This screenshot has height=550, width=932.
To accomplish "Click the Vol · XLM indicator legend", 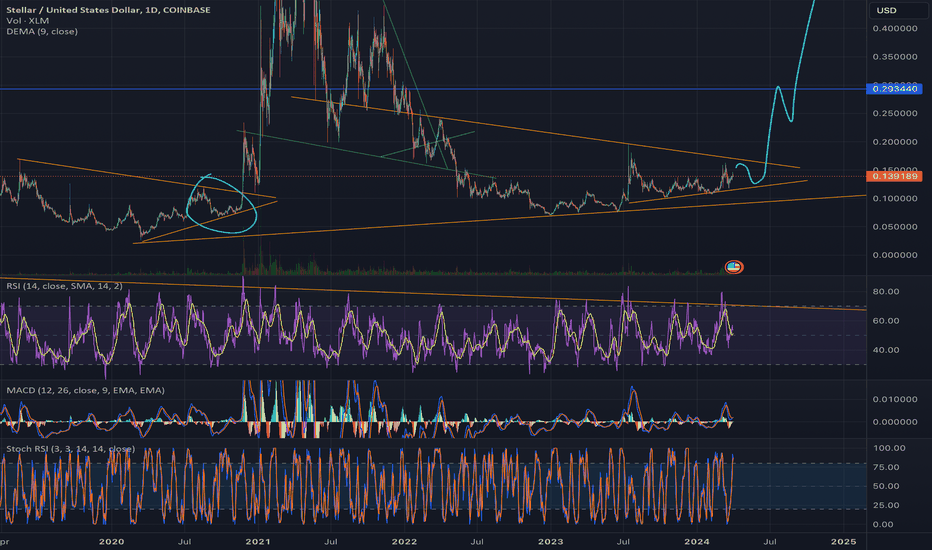I will (x=27, y=20).
